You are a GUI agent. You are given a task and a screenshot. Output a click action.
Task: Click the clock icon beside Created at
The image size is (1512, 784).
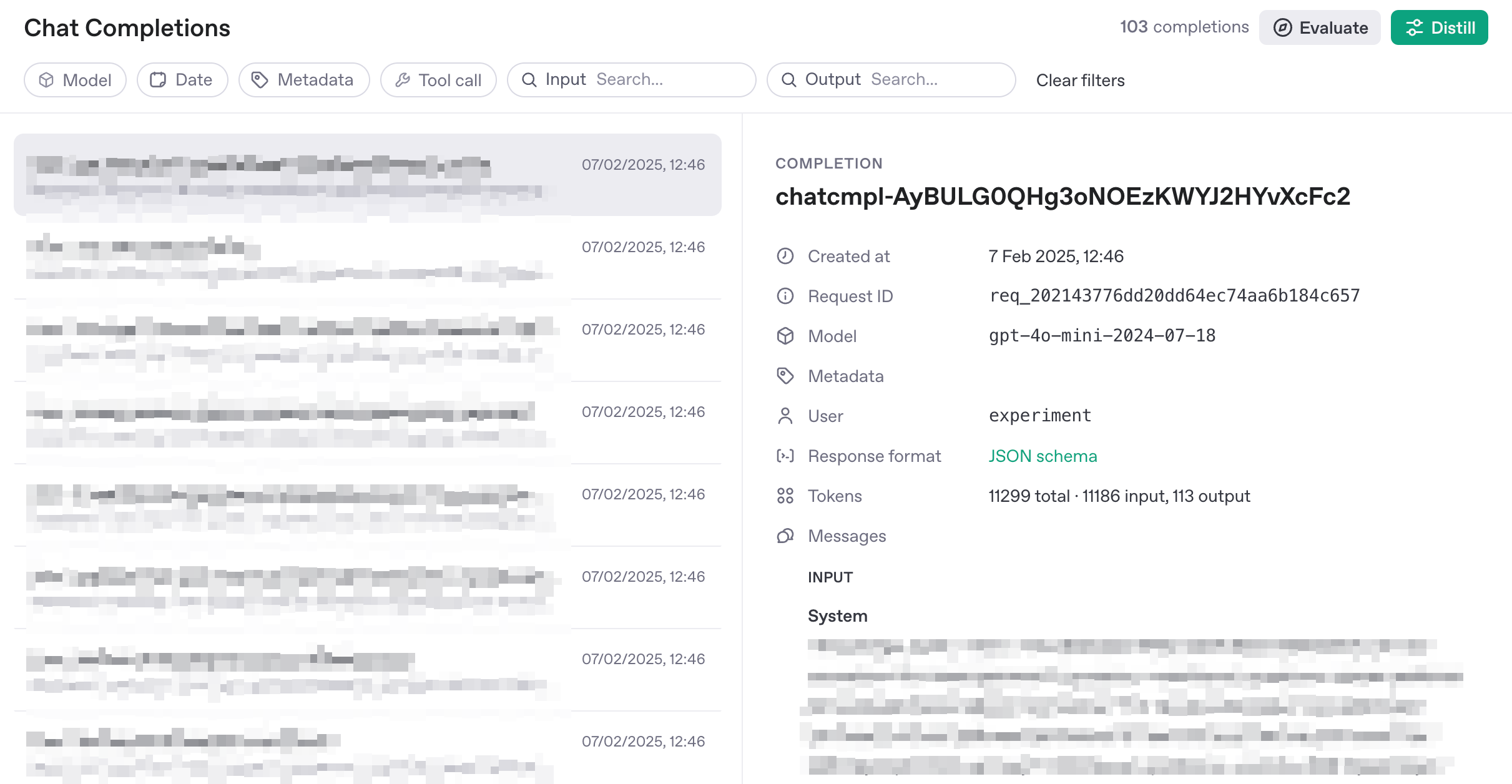[x=785, y=256]
